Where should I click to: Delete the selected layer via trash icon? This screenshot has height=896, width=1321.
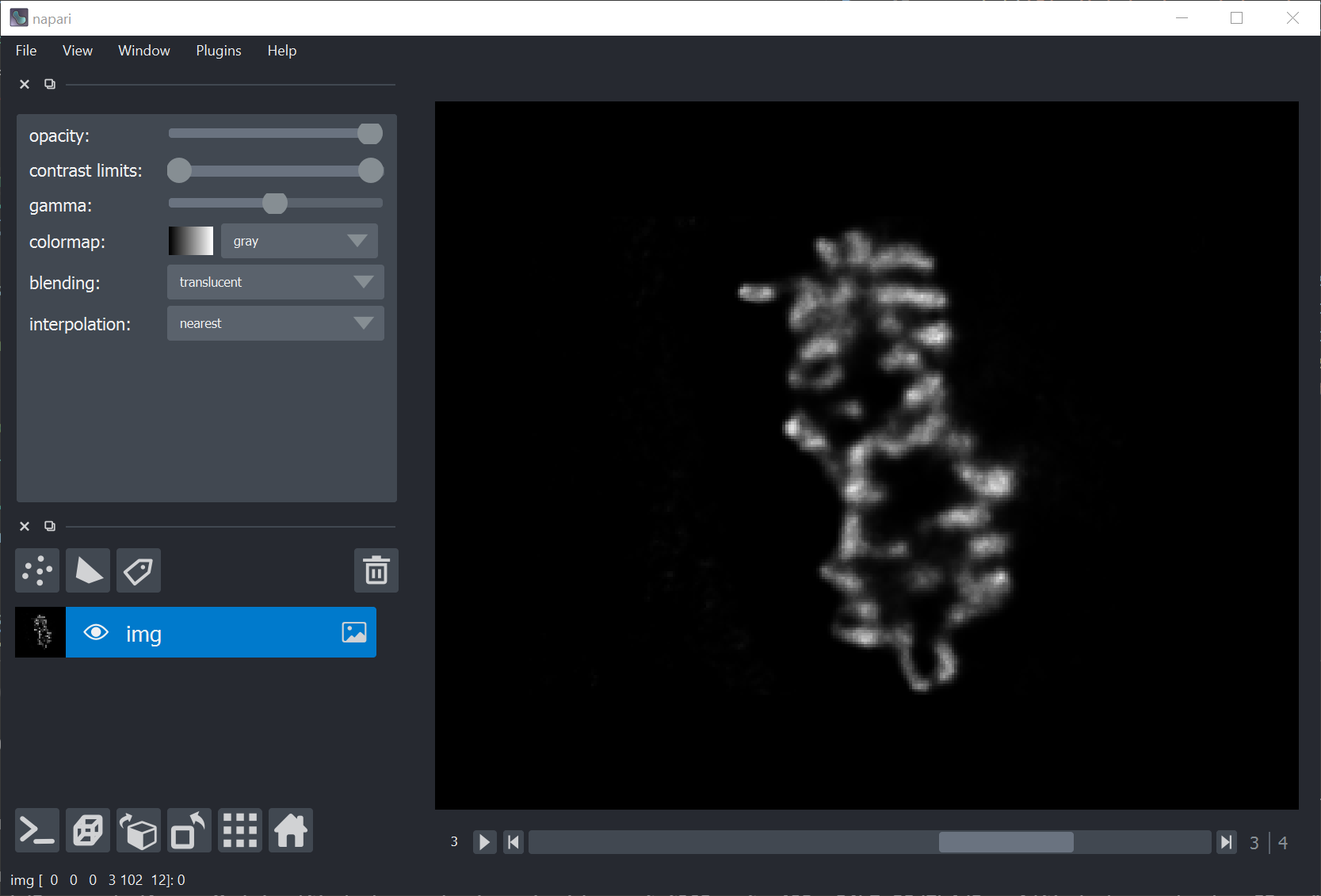pos(376,570)
